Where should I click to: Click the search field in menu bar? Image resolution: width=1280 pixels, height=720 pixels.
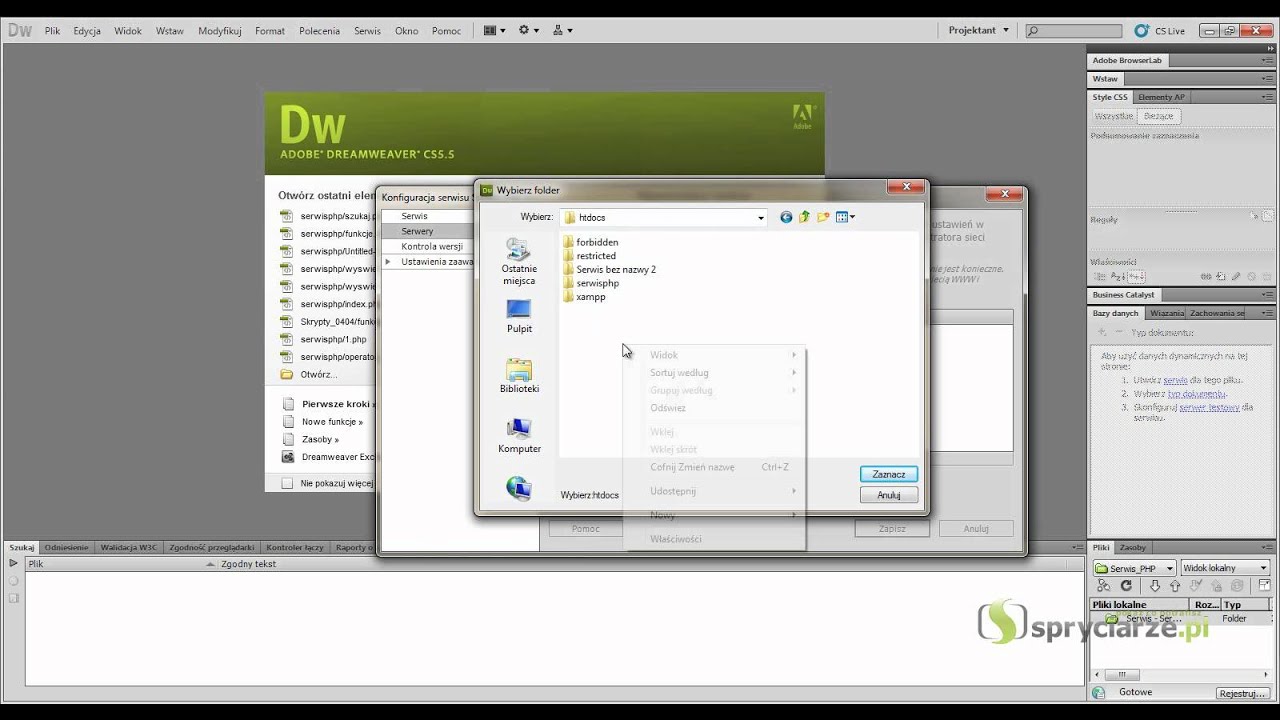1075,31
